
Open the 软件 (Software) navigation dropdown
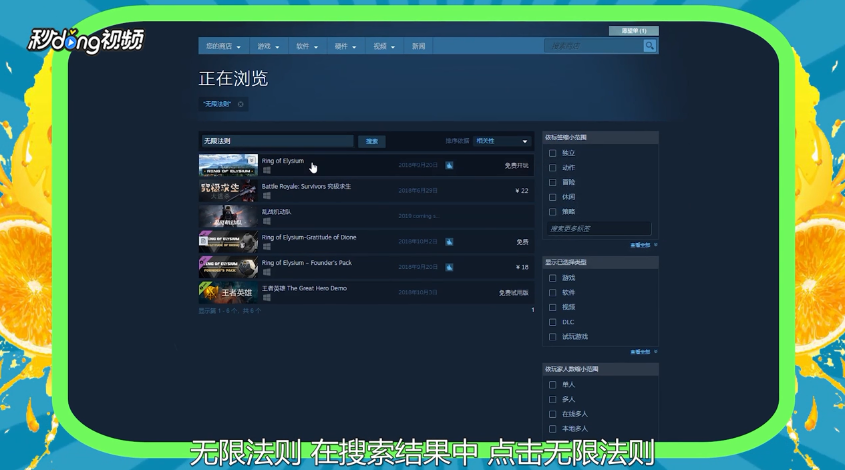coord(307,46)
